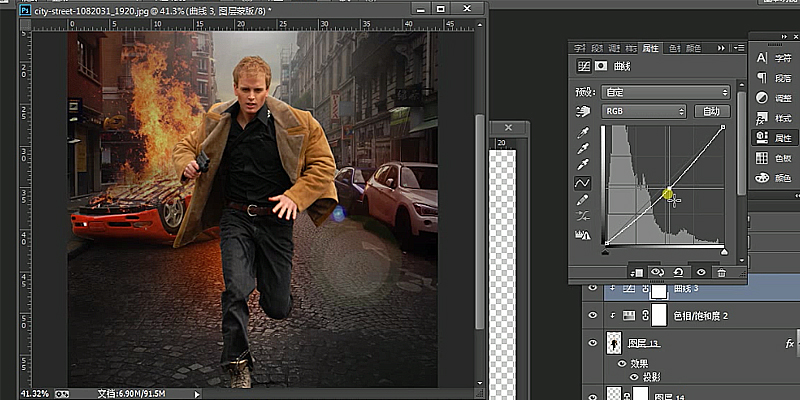Switch to the 调整 tab in panel group
The height and width of the screenshot is (400, 800).
click(x=614, y=48)
